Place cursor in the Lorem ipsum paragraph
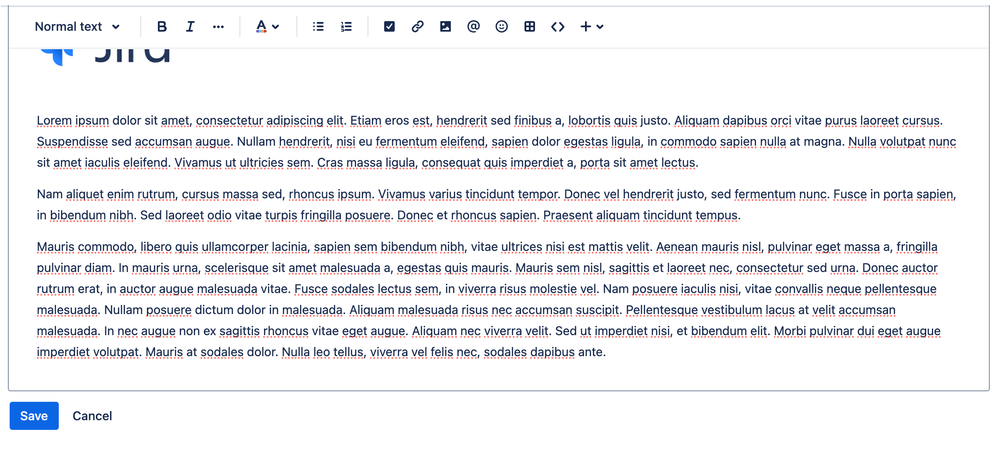999x458 pixels. [x=497, y=141]
